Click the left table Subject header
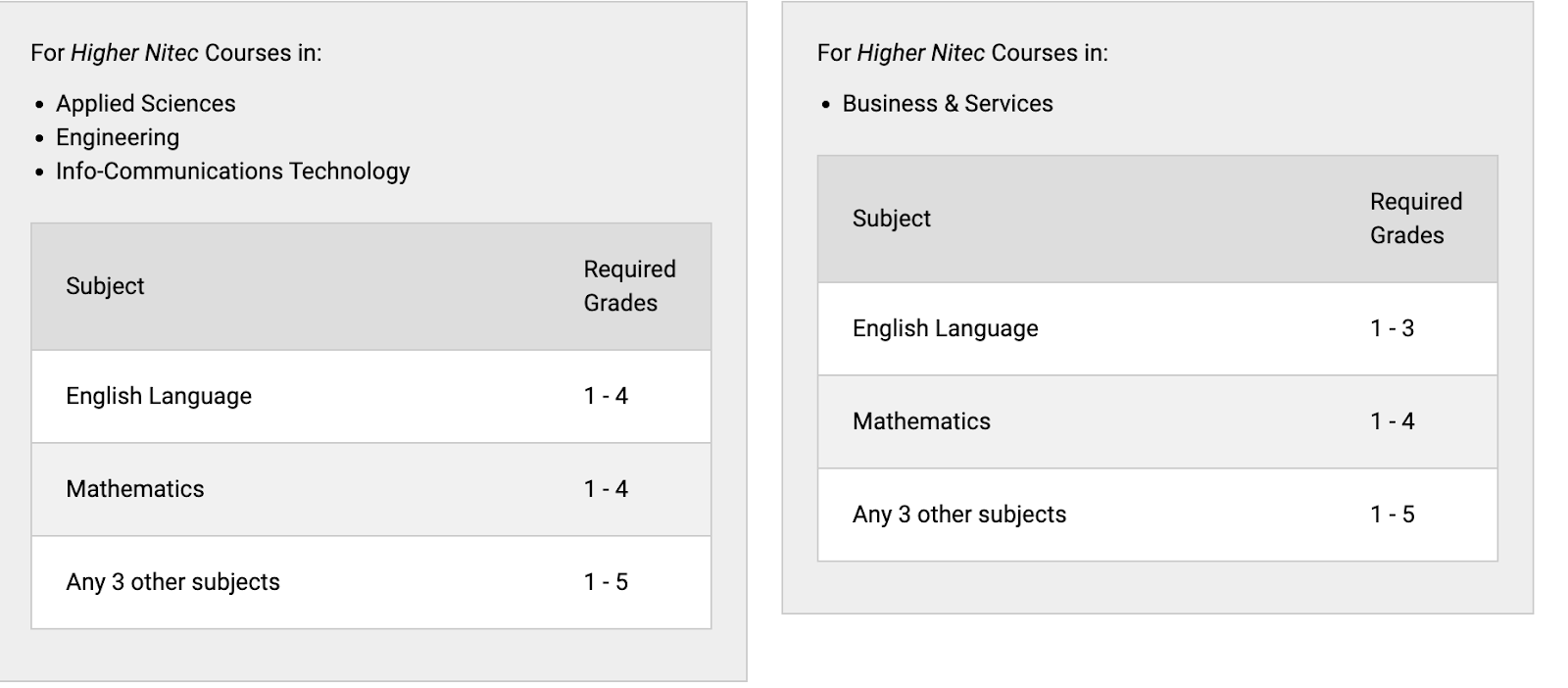The width and height of the screenshot is (1568, 688). [105, 286]
